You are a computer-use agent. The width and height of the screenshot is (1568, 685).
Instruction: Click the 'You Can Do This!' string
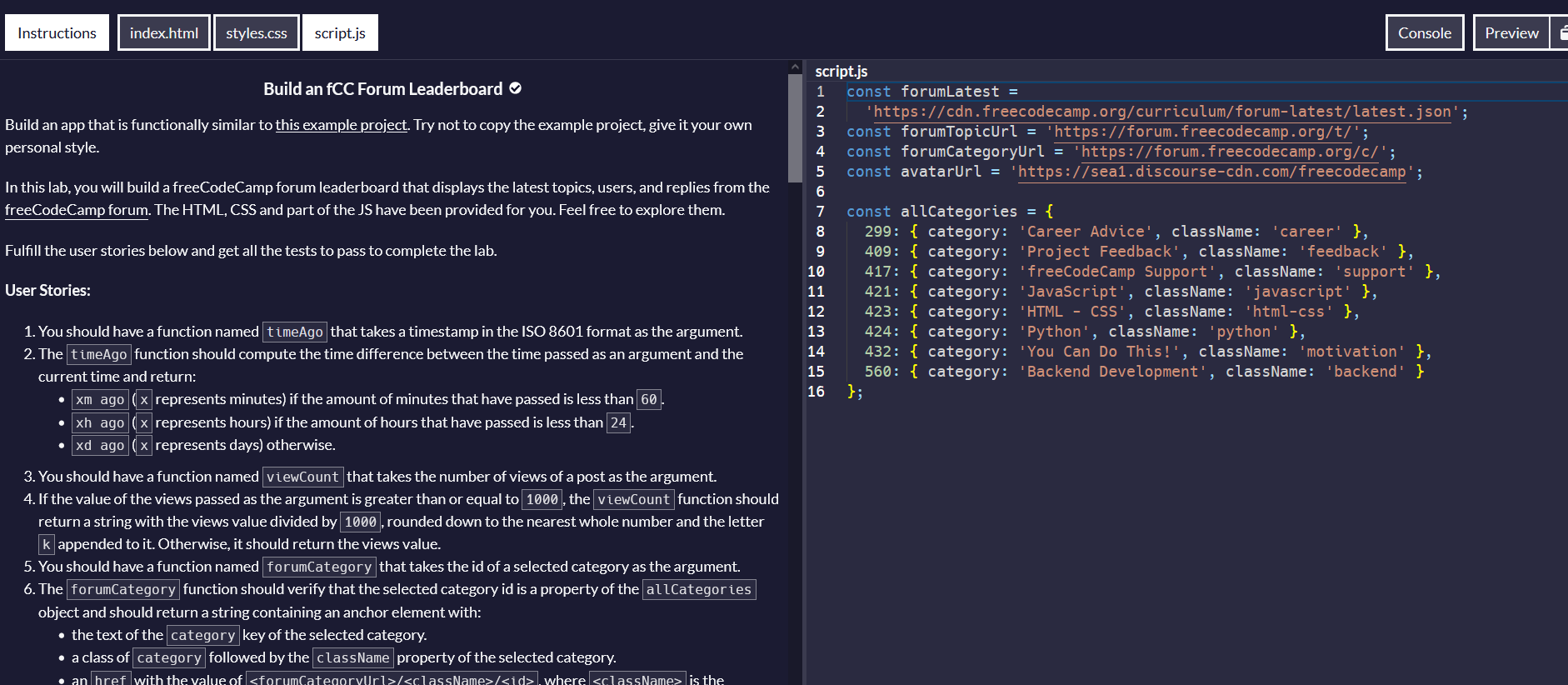click(1099, 352)
